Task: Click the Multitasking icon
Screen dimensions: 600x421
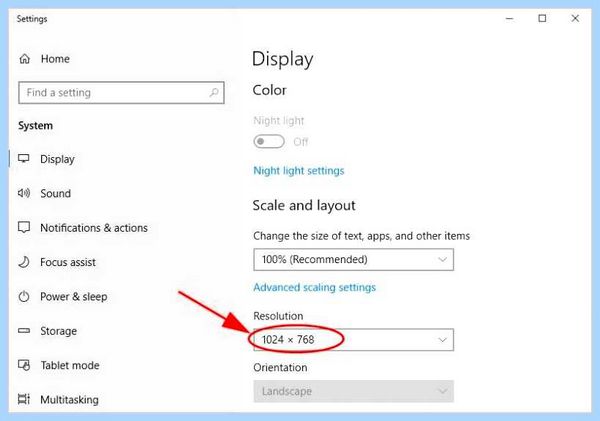Action: 24,399
